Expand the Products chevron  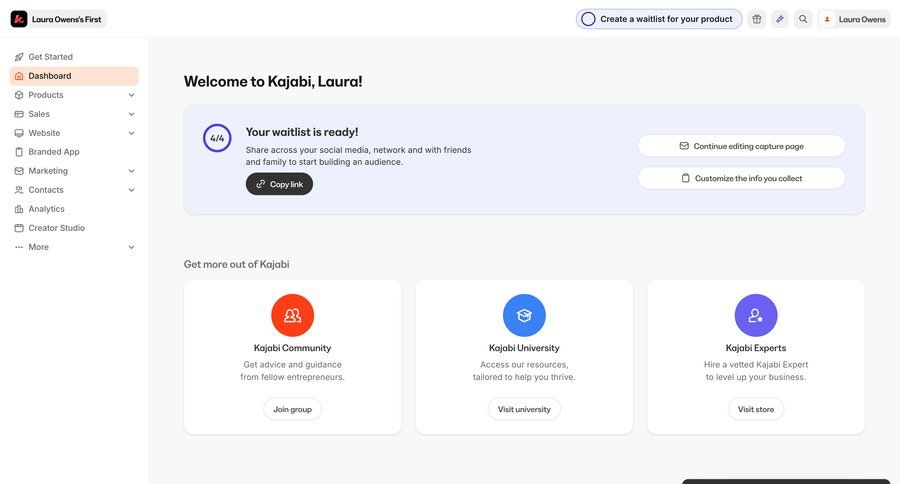131,95
